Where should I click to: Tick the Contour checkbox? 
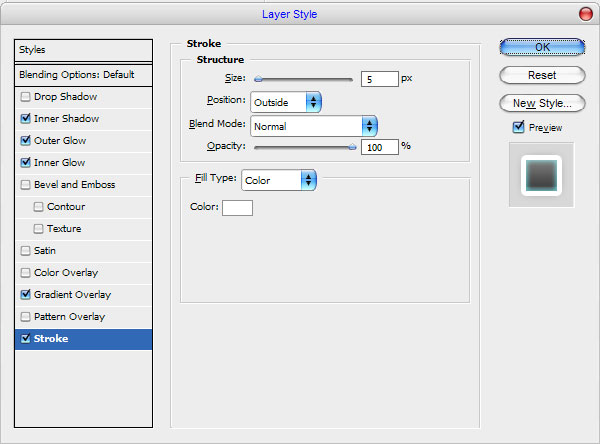click(38, 207)
